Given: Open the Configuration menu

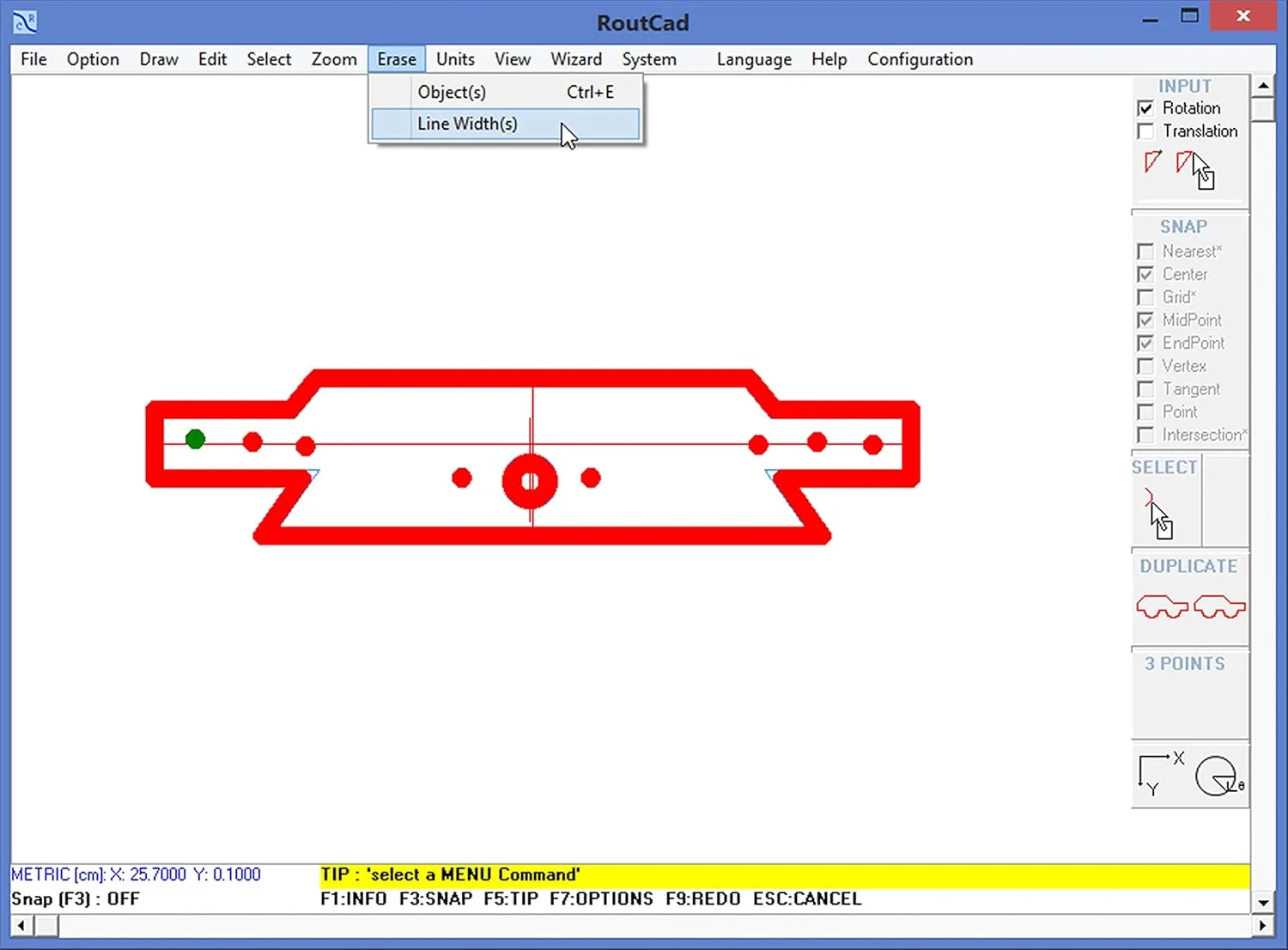Looking at the screenshot, I should [x=920, y=58].
